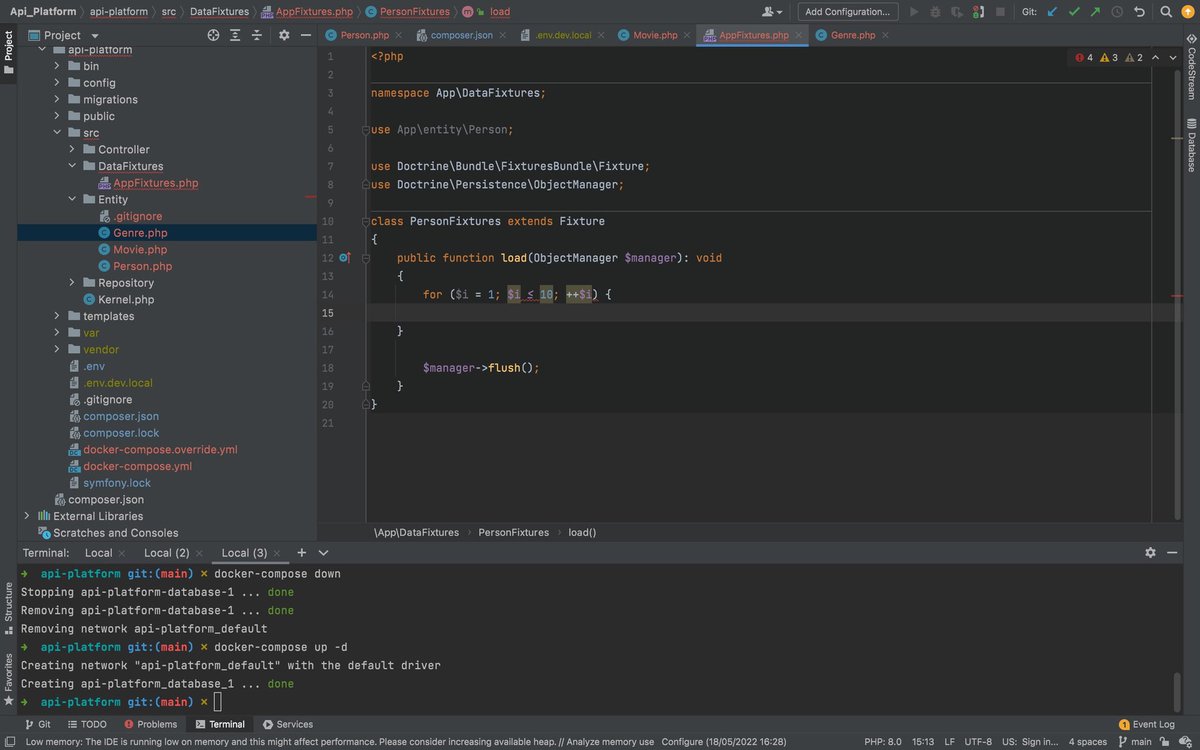
Task: Toggle the CodeStream side panel
Action: 1191,68
